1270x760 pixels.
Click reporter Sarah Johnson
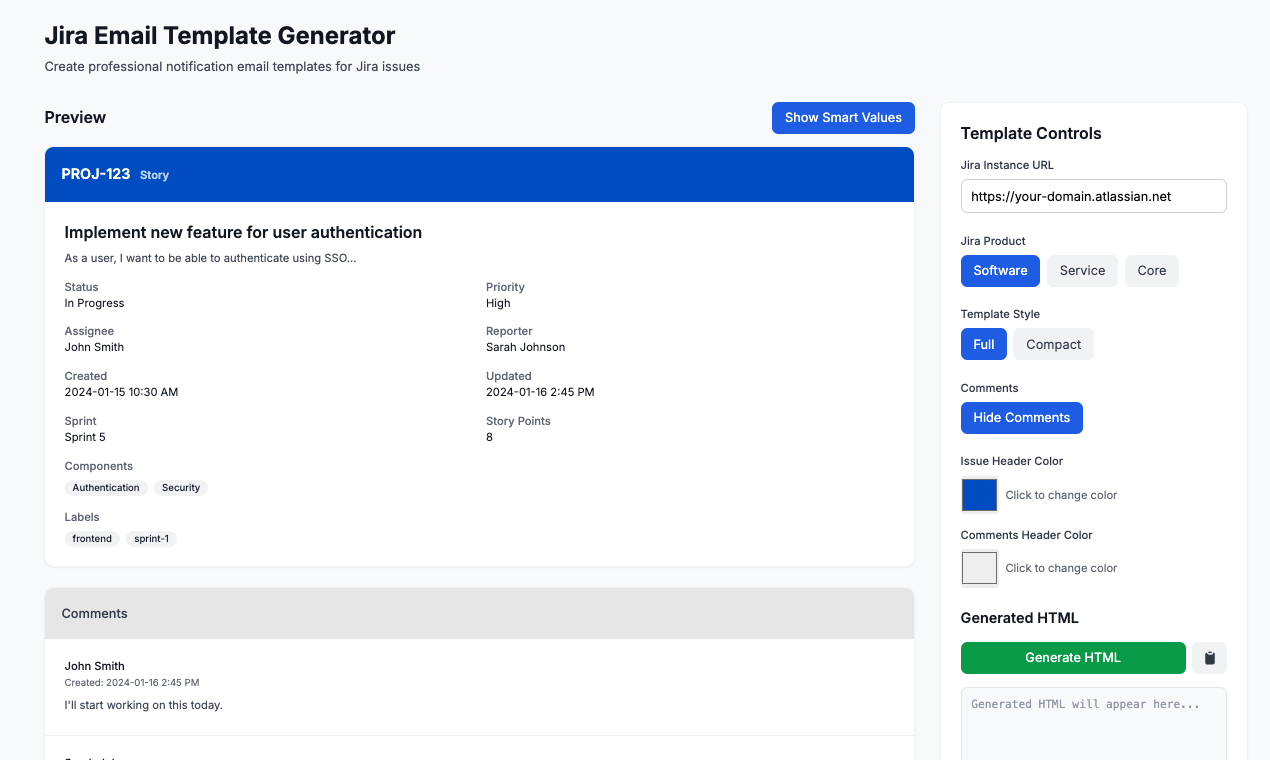526,347
